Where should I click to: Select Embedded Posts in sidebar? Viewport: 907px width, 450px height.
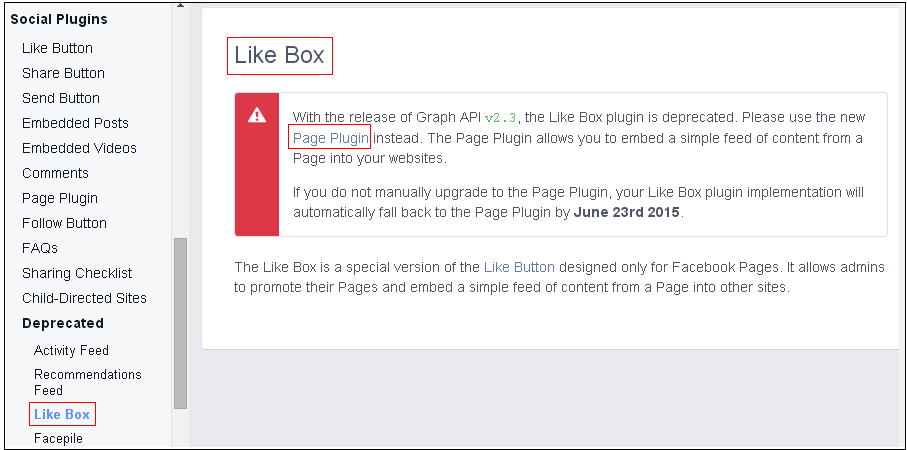pyautogui.click(x=75, y=123)
